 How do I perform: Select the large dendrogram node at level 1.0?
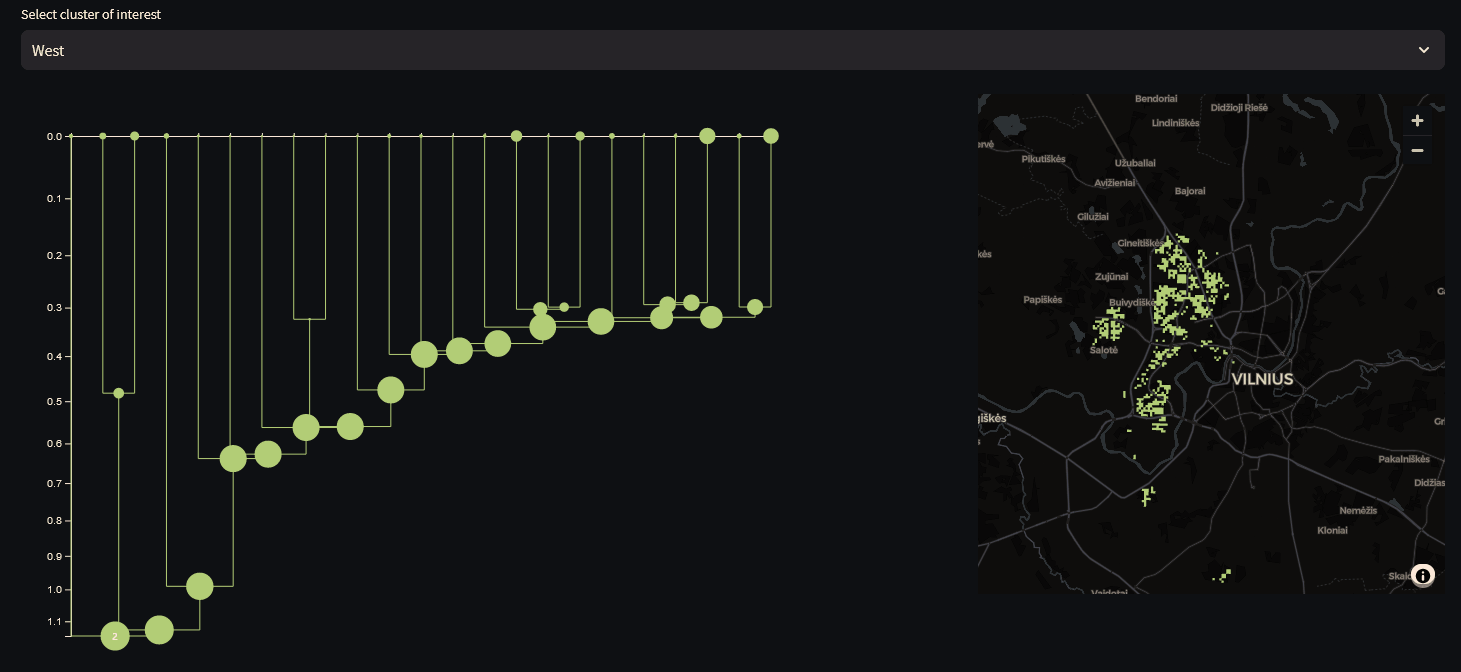point(200,586)
